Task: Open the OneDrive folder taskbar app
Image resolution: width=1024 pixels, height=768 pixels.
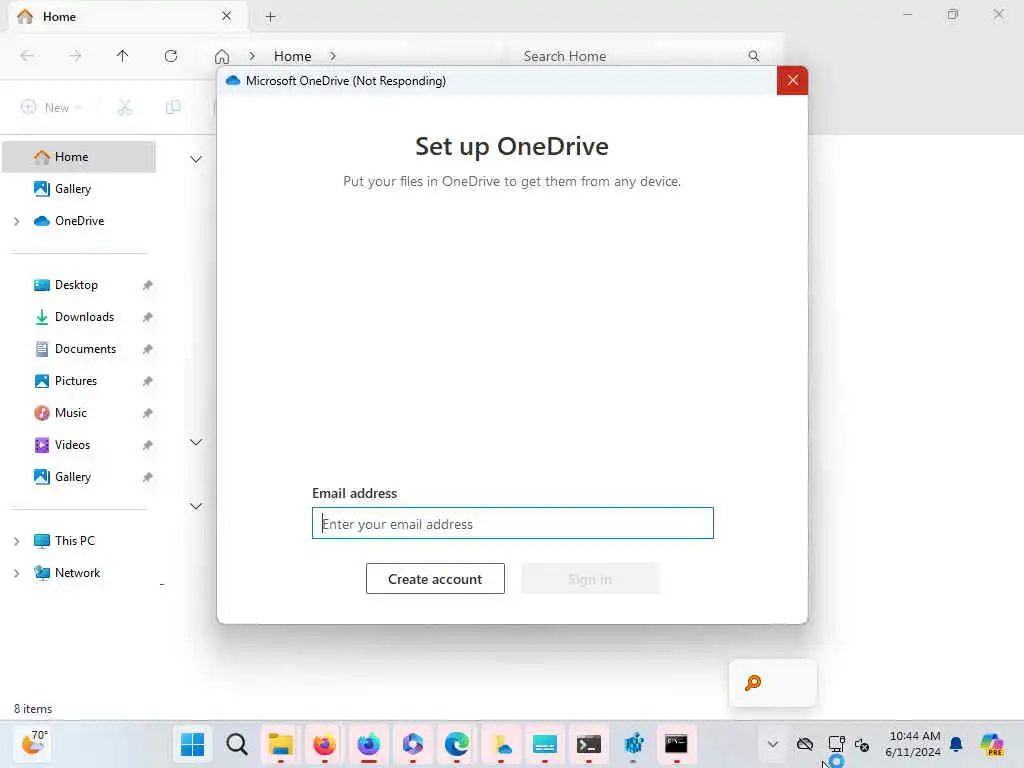Action: pos(501,744)
